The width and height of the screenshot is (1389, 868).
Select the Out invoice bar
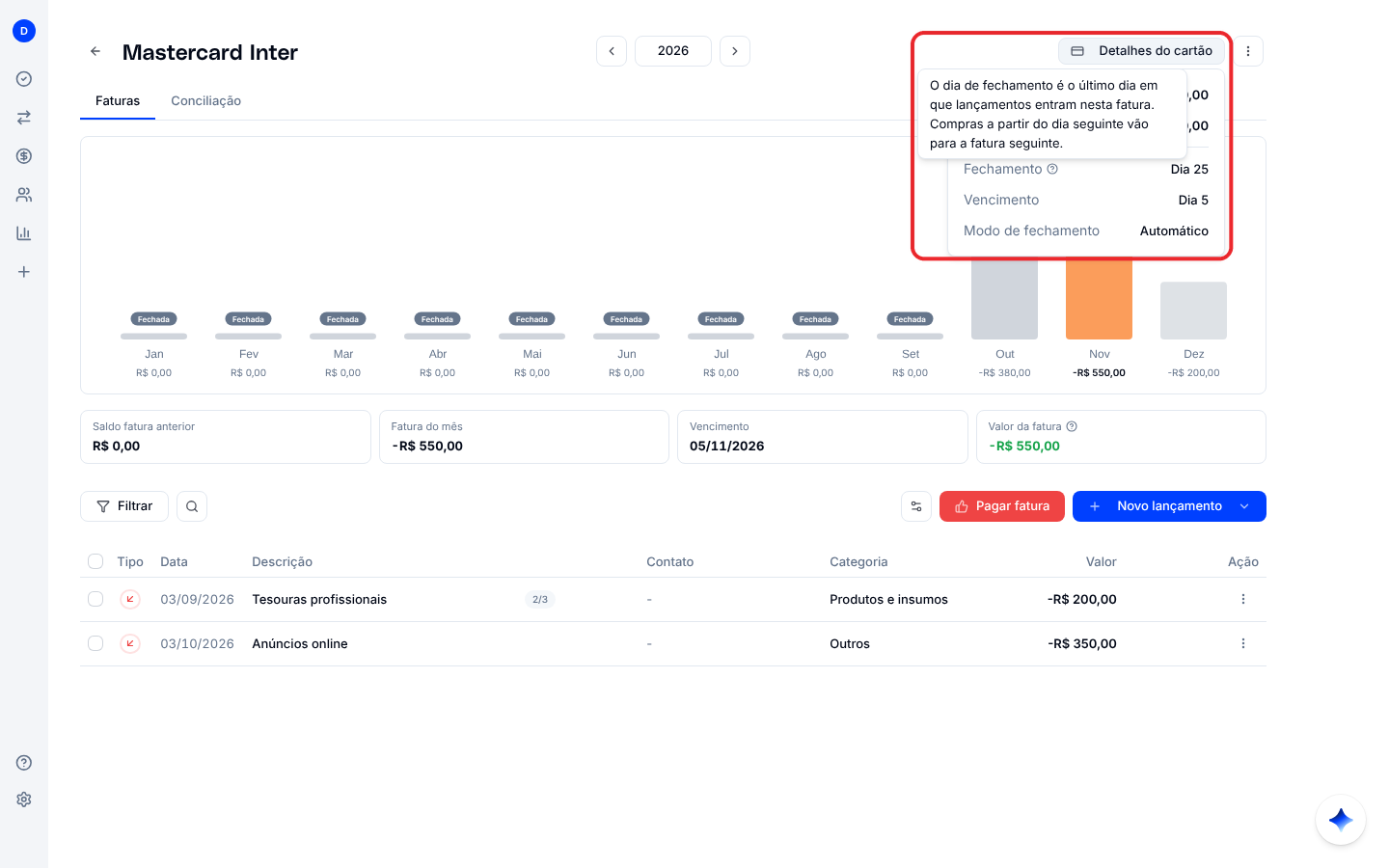coord(1005,299)
